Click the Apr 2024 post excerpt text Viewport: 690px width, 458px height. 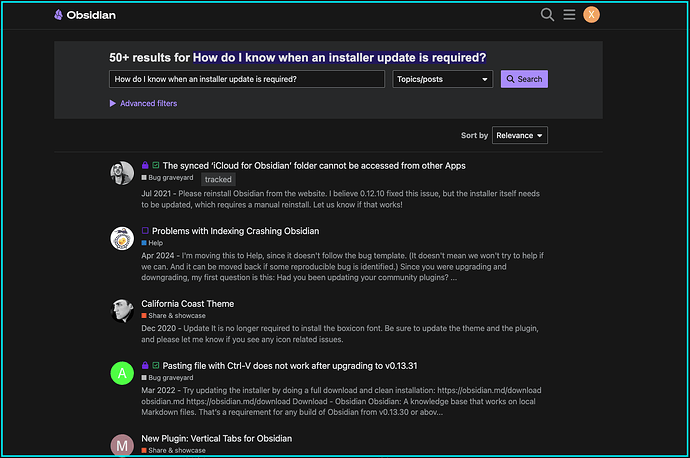point(342,267)
